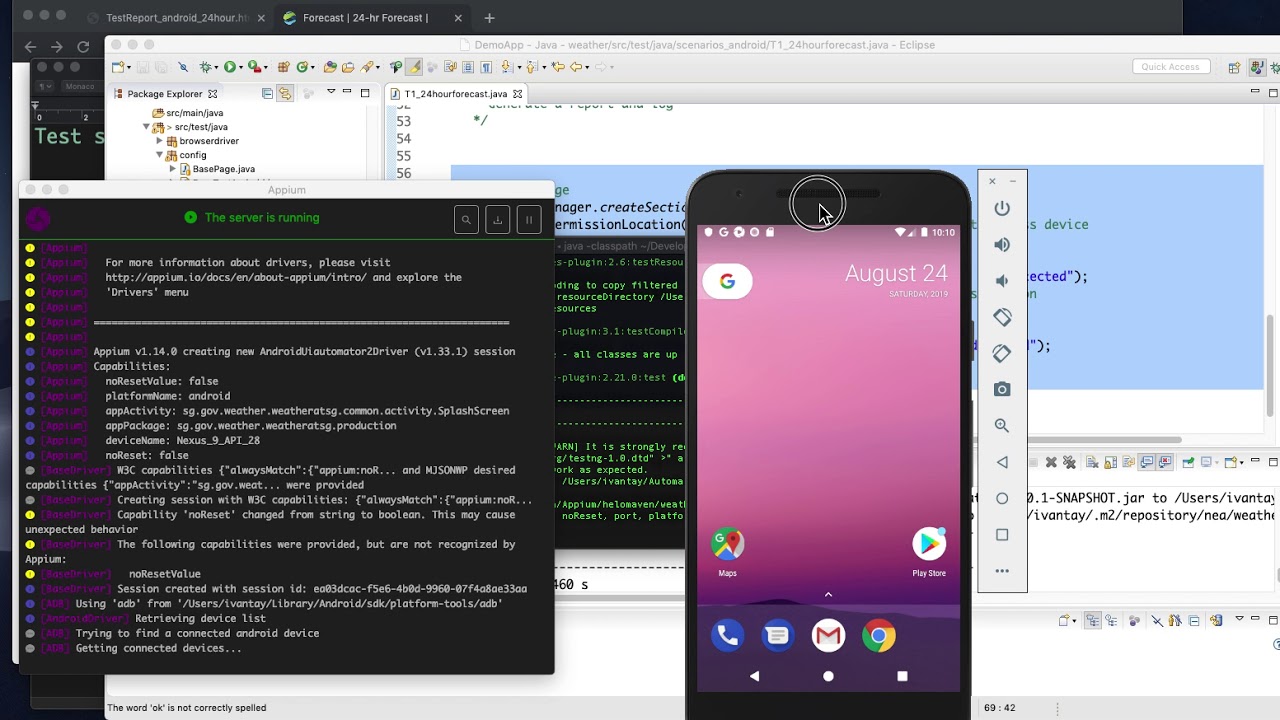Click Eclipse Run green play button
The image size is (1280, 720).
[230, 67]
